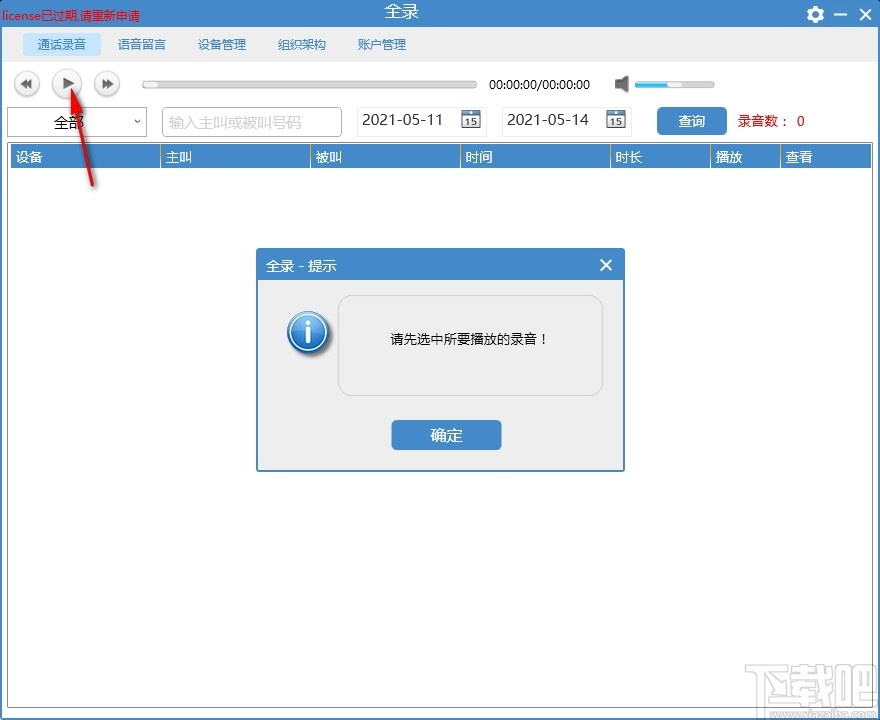Click the next track icon
Screen dimensions: 880x720
[x=106, y=84]
